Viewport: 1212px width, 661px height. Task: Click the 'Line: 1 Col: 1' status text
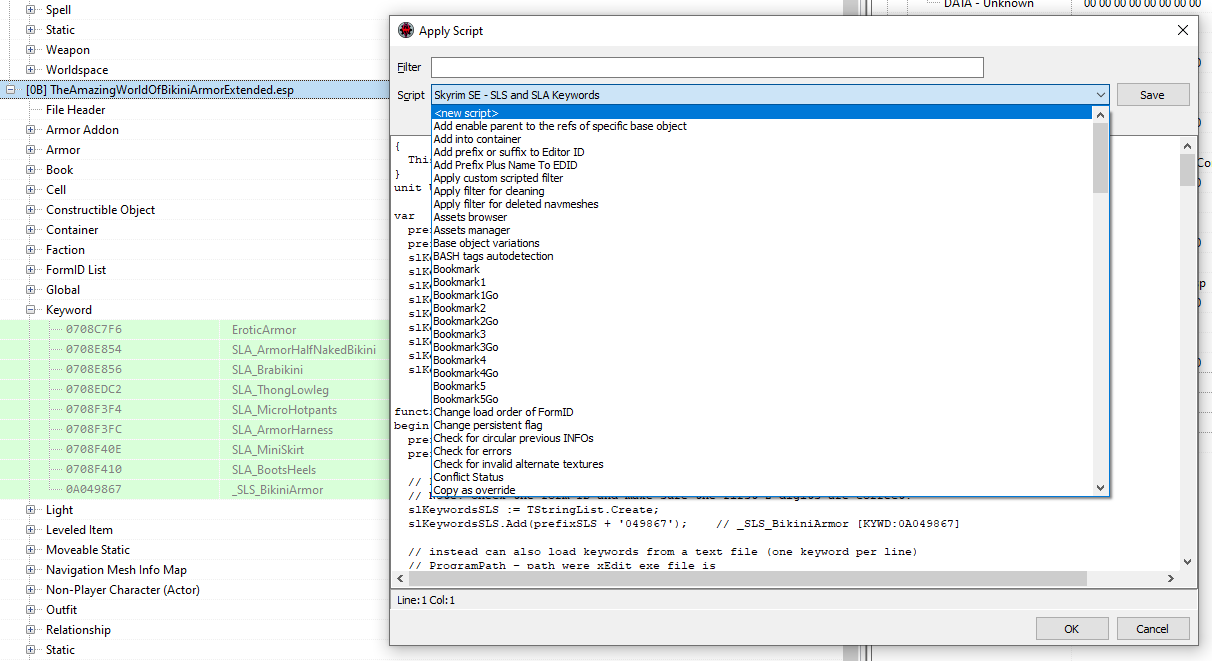[426, 600]
